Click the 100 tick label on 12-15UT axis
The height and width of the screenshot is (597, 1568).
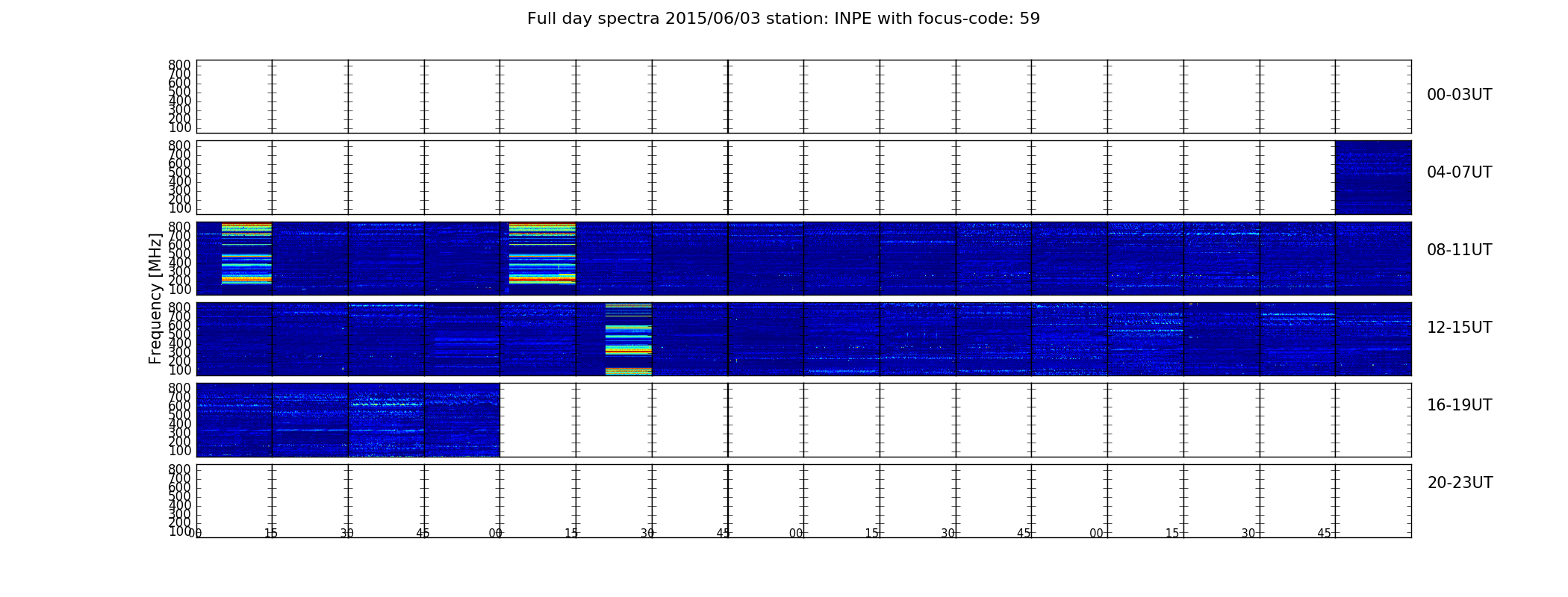(x=179, y=370)
